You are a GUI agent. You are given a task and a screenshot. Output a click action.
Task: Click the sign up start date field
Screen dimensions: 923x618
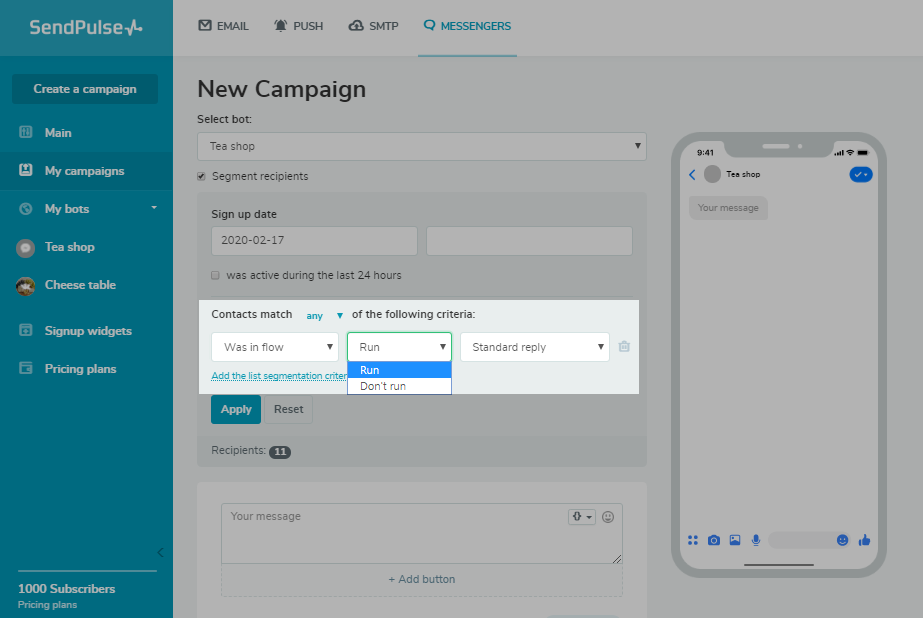click(314, 241)
